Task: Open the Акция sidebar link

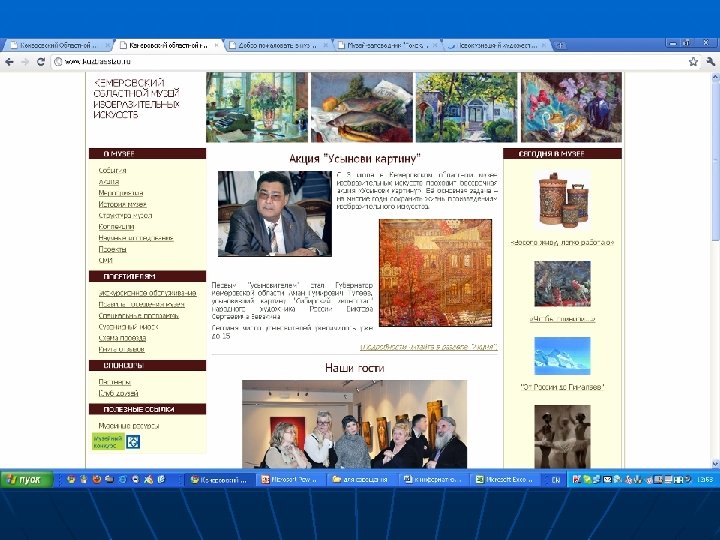Action: point(108,182)
